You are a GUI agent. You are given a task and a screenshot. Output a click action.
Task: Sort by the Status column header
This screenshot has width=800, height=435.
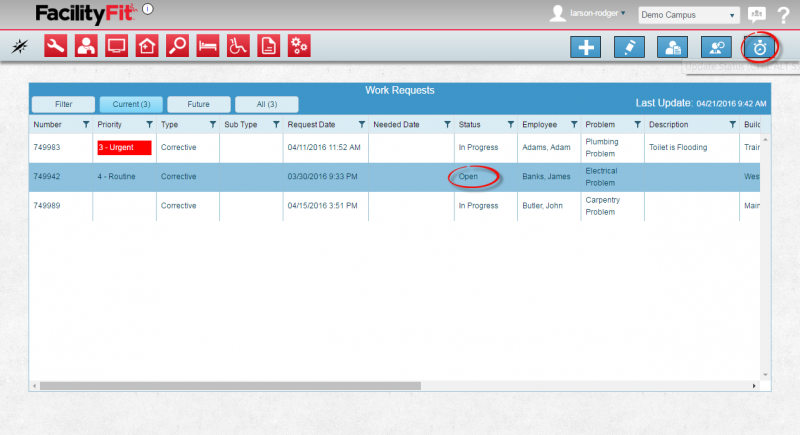click(469, 124)
